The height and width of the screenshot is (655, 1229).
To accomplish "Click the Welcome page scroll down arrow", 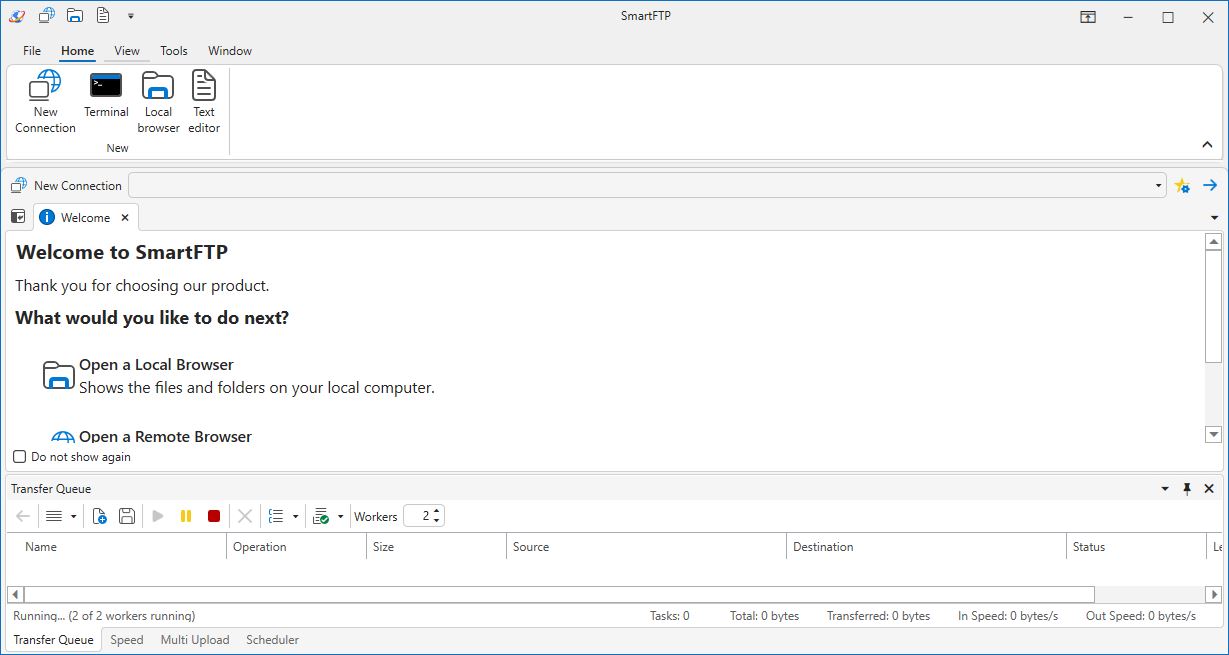I will pos(1214,435).
